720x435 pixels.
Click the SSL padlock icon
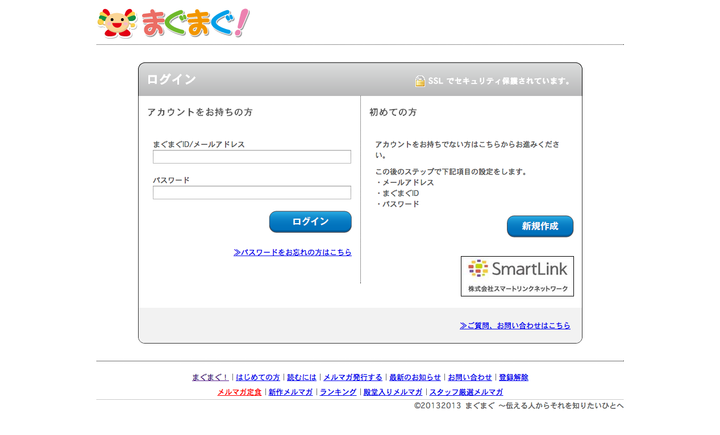420,81
